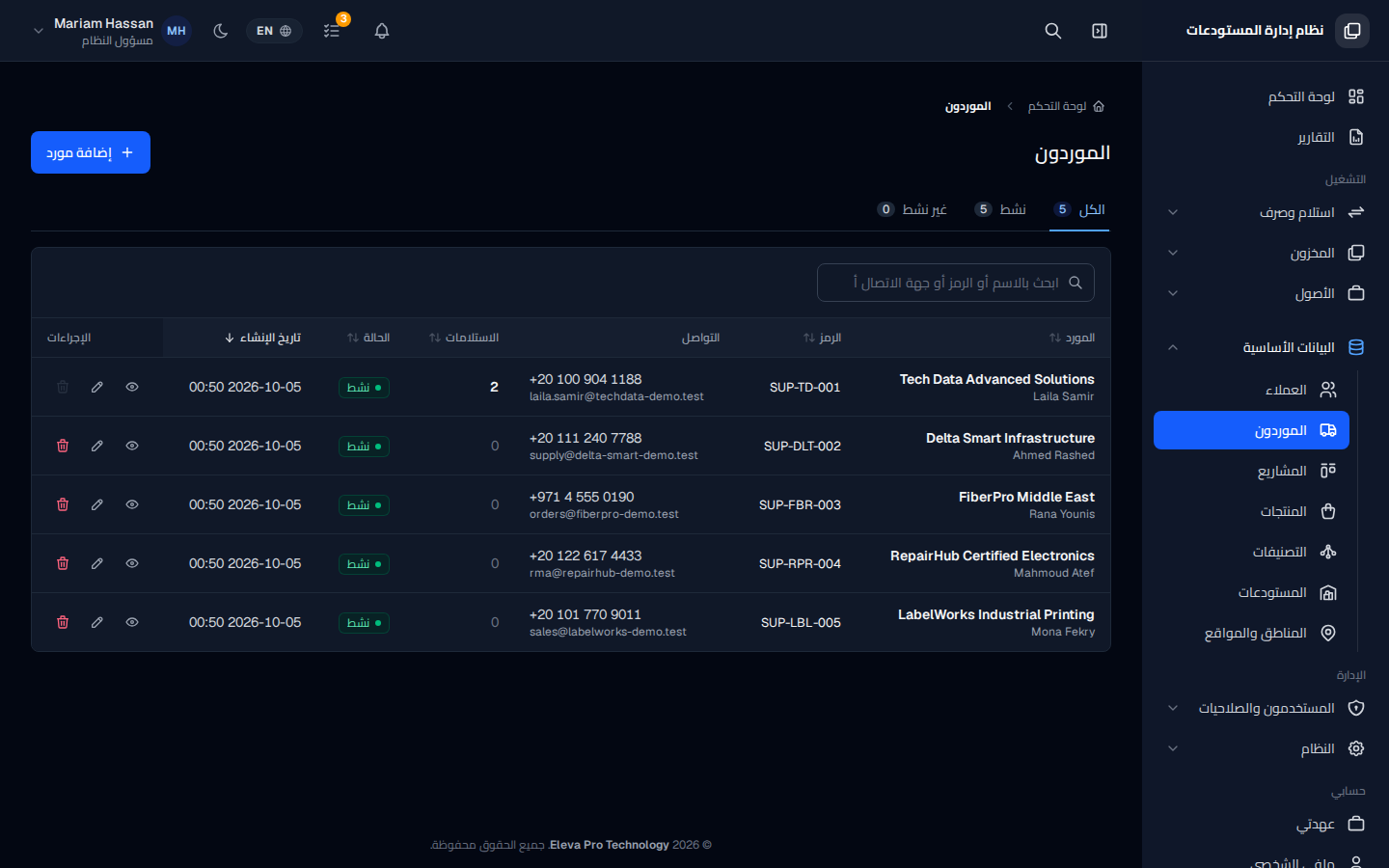
Task: Open the tasks checklist icon with badge
Action: click(332, 31)
